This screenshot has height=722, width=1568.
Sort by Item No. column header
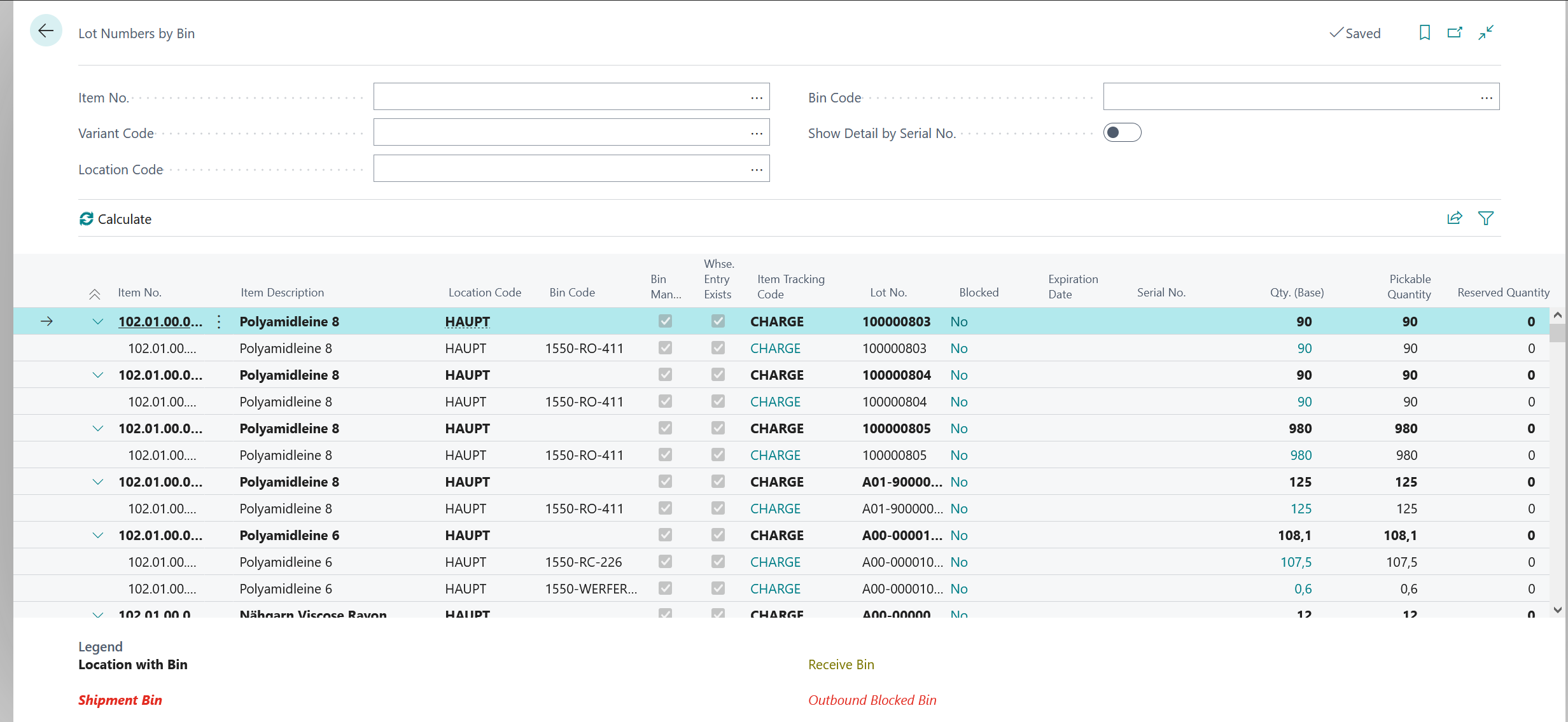[x=139, y=293]
